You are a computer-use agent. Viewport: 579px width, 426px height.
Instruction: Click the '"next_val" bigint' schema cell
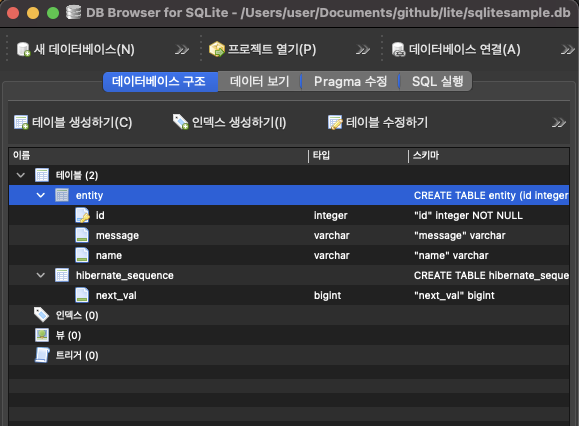[454, 295]
